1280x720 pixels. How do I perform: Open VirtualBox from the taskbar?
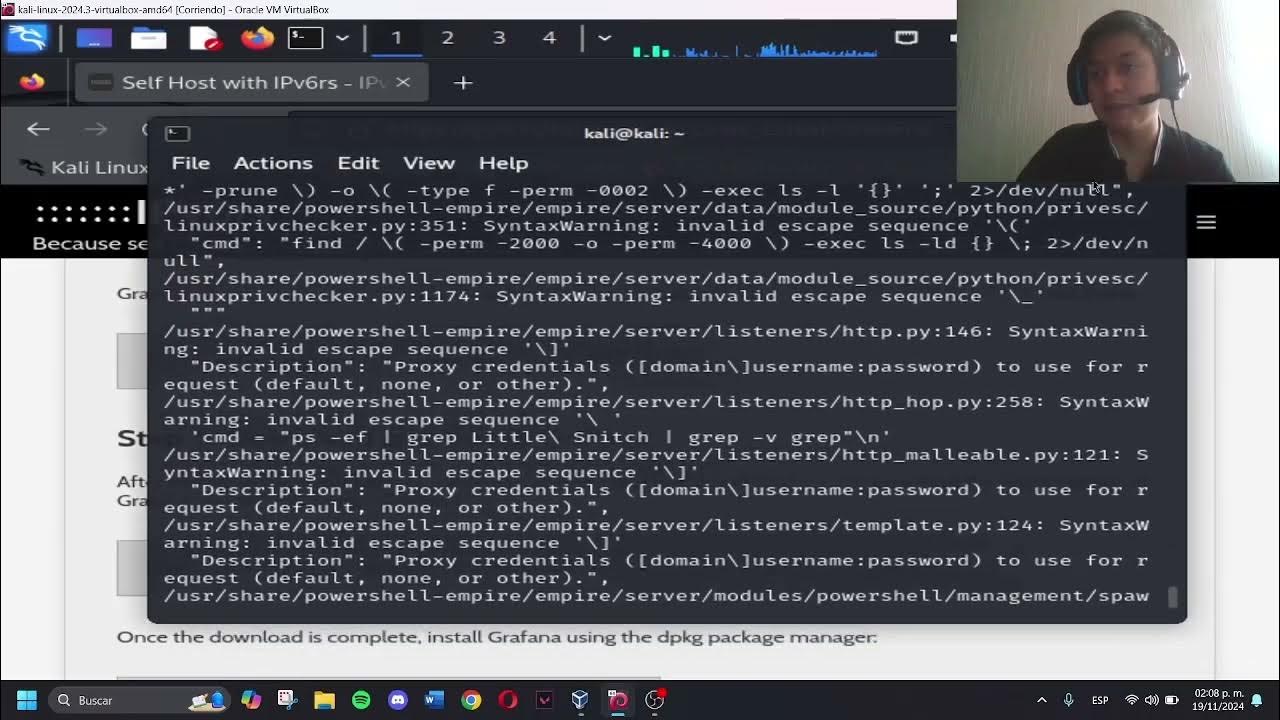[581, 700]
